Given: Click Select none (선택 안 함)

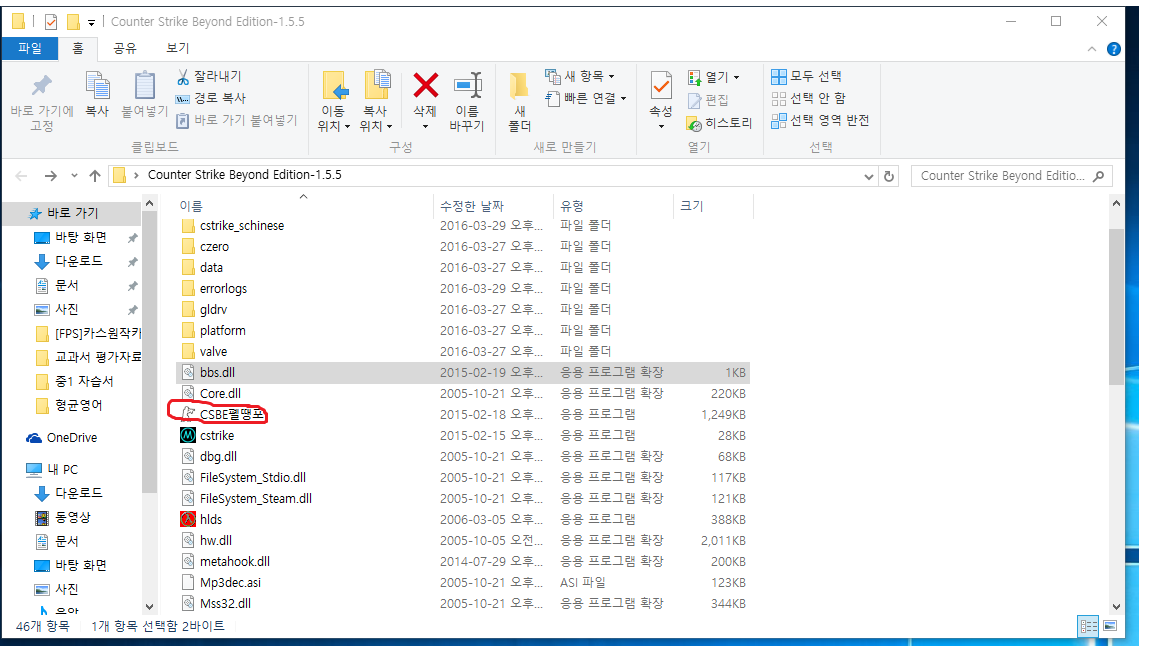Looking at the screenshot, I should [x=808, y=98].
